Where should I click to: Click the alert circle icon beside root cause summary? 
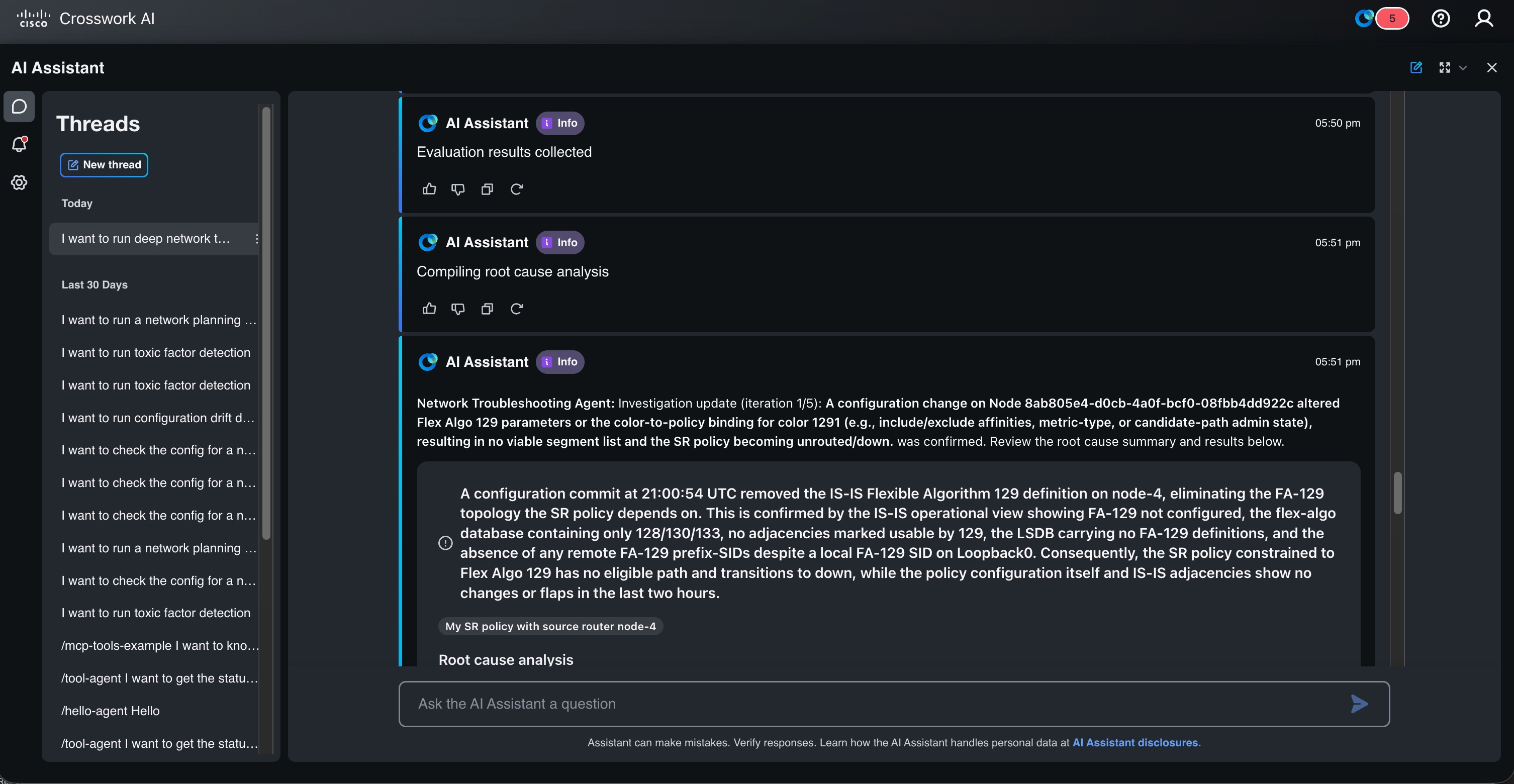(445, 543)
